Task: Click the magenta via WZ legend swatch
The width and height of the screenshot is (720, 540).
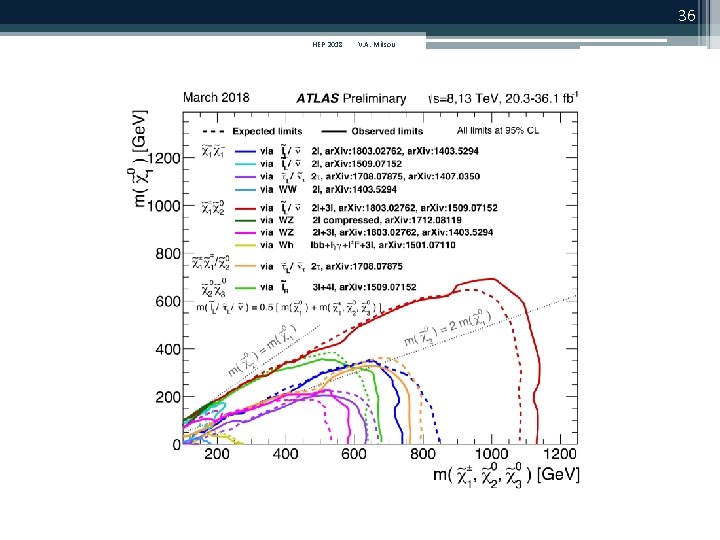Action: (x=245, y=233)
